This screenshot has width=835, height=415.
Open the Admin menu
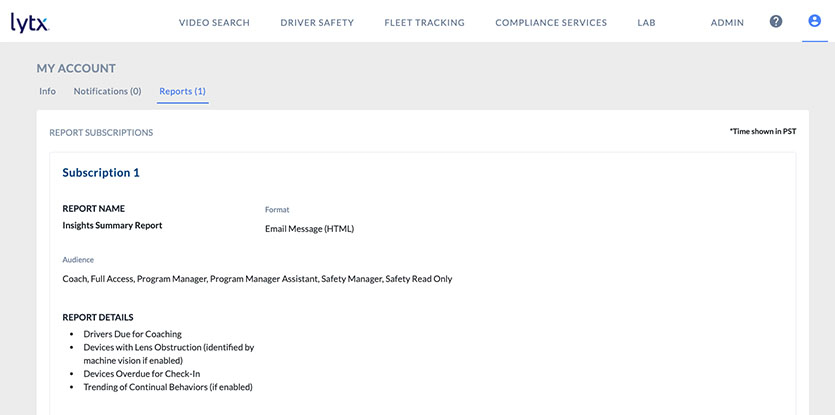[727, 23]
